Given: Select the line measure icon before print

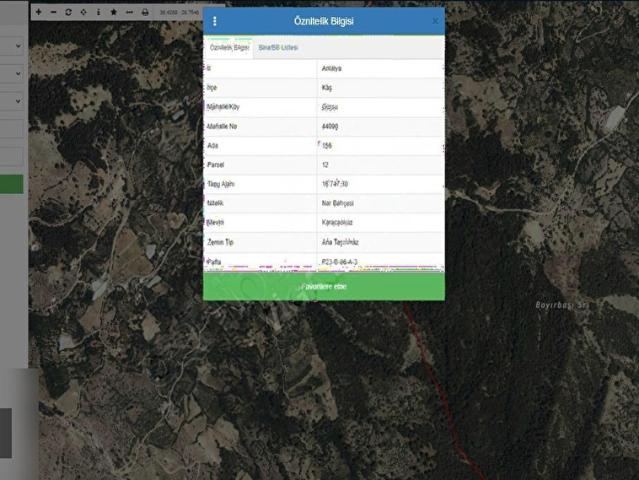Looking at the screenshot, I should coord(129,12).
